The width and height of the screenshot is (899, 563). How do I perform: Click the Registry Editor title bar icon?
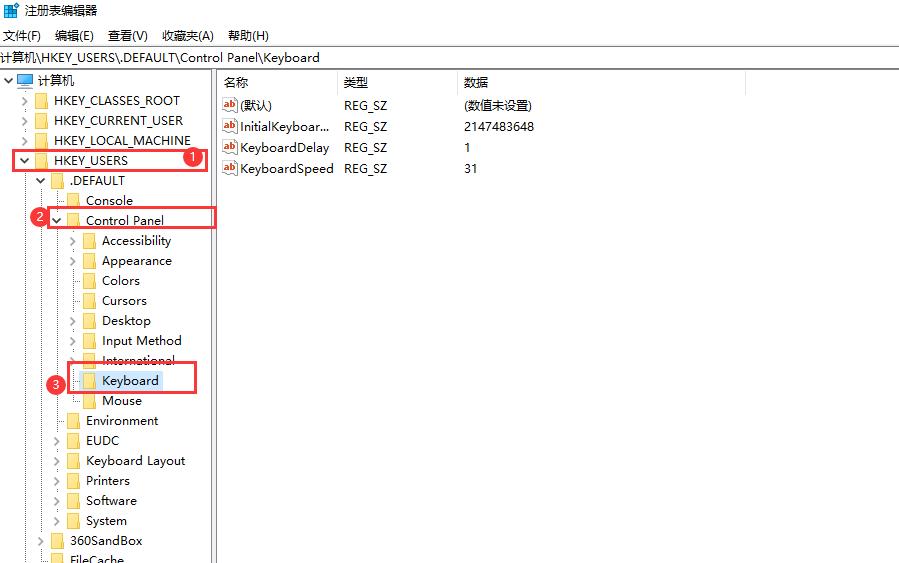tap(11, 10)
